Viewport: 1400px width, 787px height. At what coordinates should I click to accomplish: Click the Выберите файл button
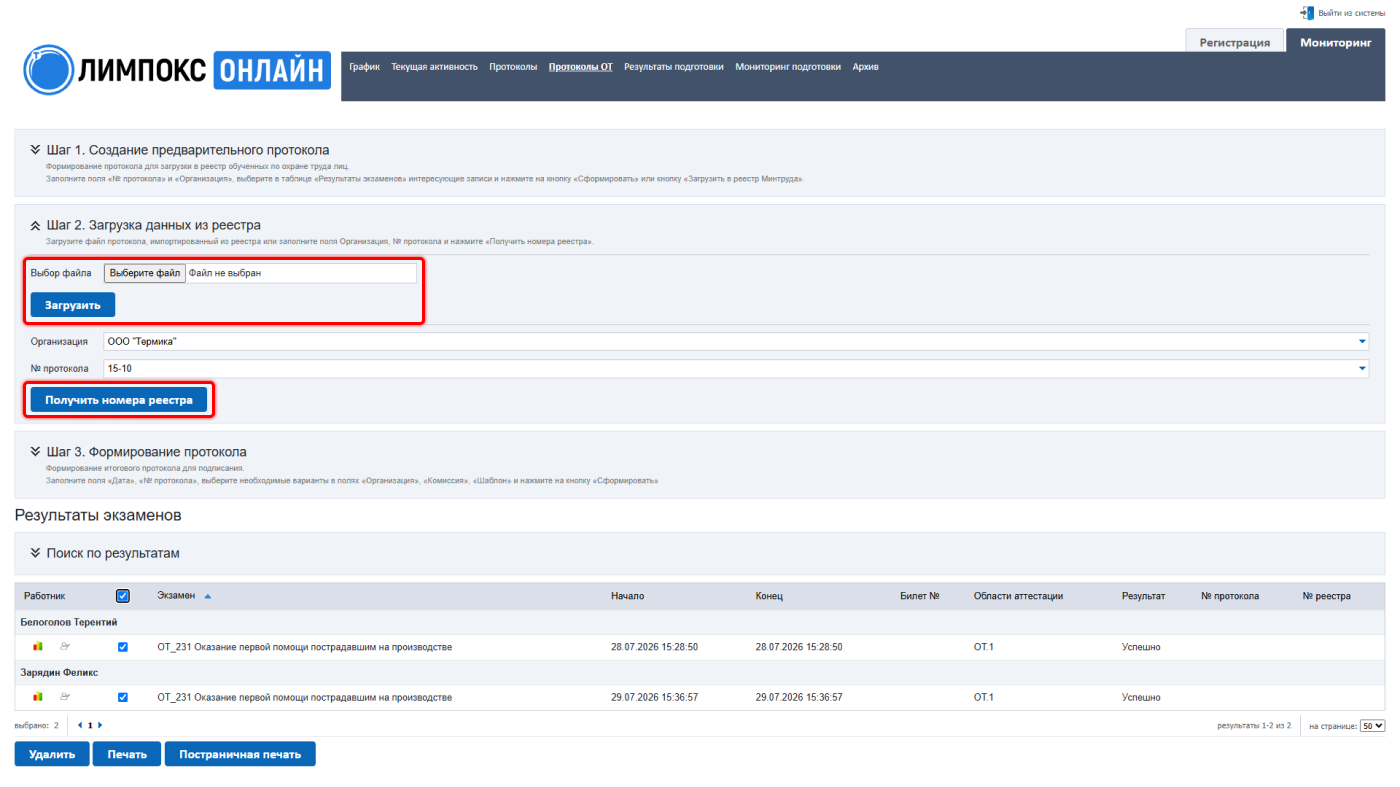(145, 273)
